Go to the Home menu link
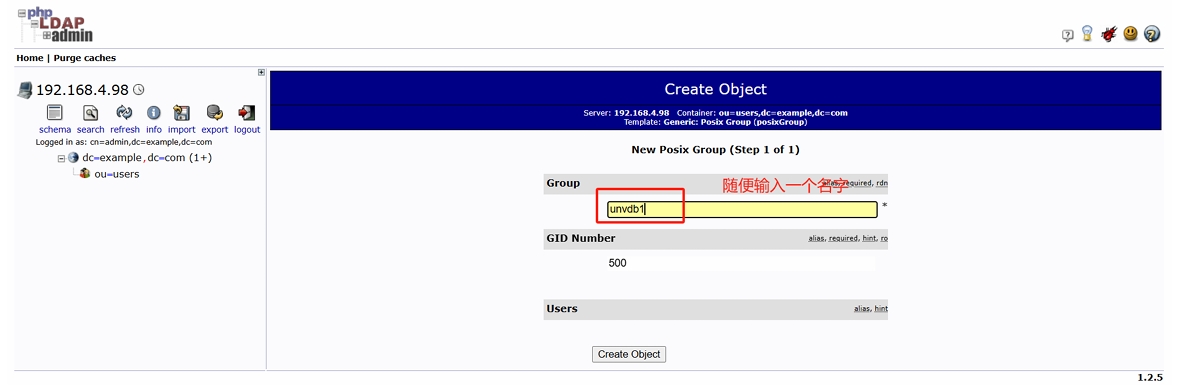Viewport: 1181px width, 391px height. [x=29, y=58]
